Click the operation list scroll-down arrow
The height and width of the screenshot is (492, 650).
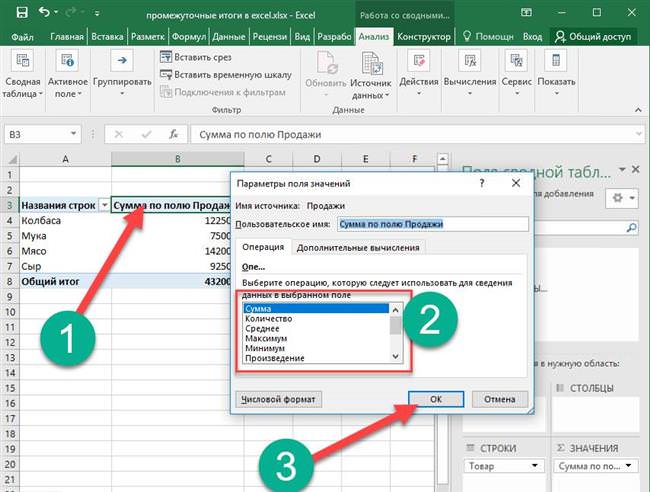coord(395,356)
